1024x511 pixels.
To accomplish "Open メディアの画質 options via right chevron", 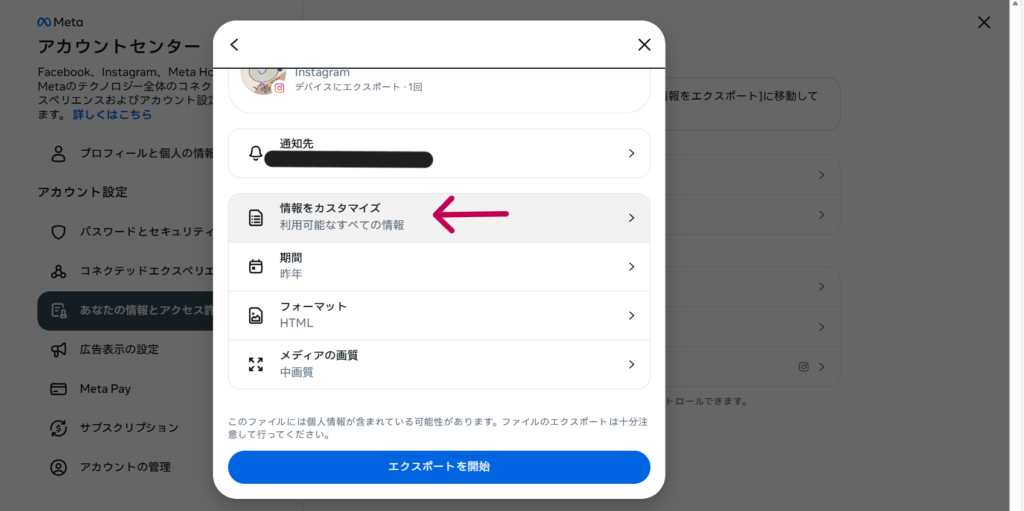I will click(x=631, y=364).
